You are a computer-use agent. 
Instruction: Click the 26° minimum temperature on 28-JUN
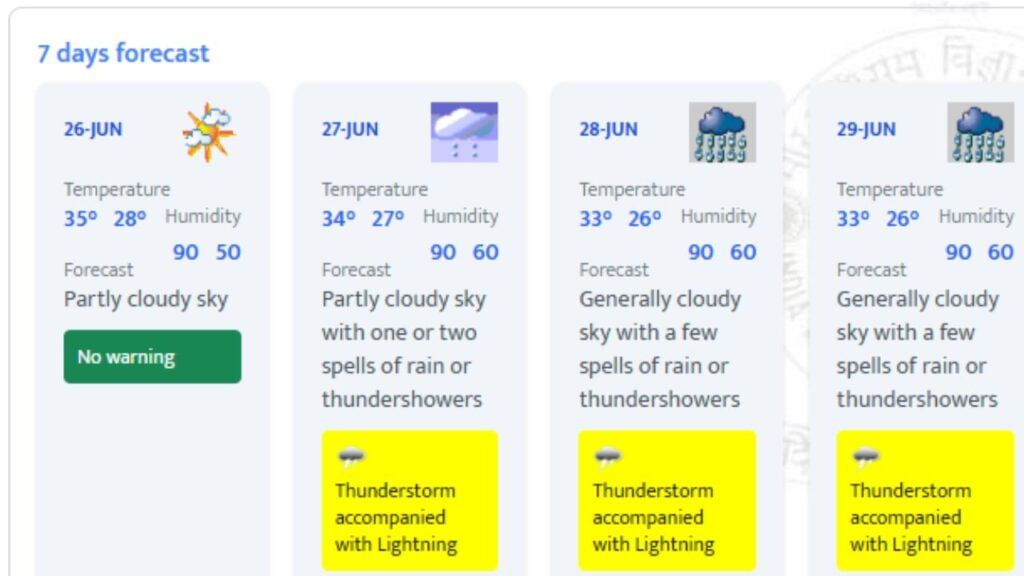pos(645,219)
